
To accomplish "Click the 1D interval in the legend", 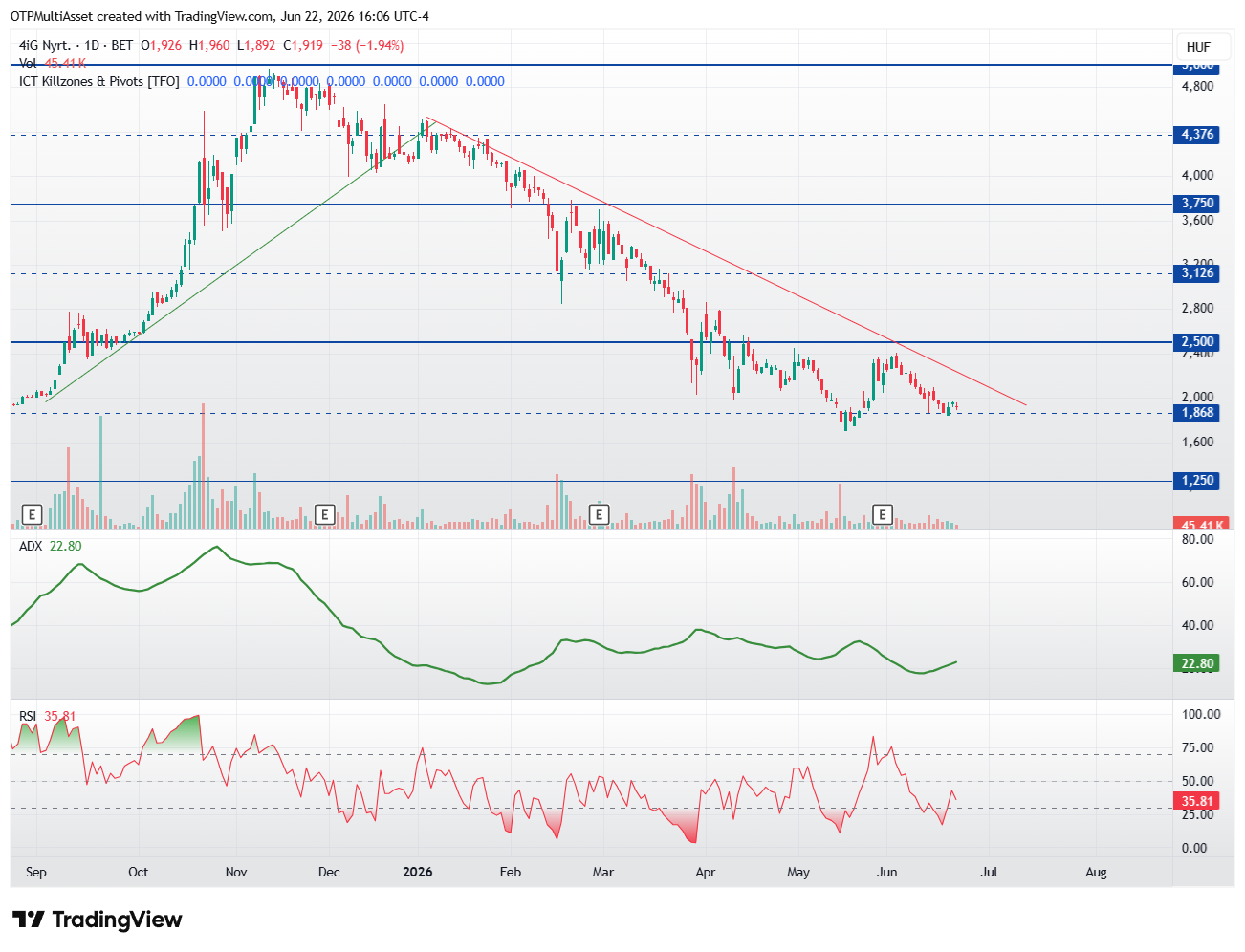I will click(x=92, y=45).
